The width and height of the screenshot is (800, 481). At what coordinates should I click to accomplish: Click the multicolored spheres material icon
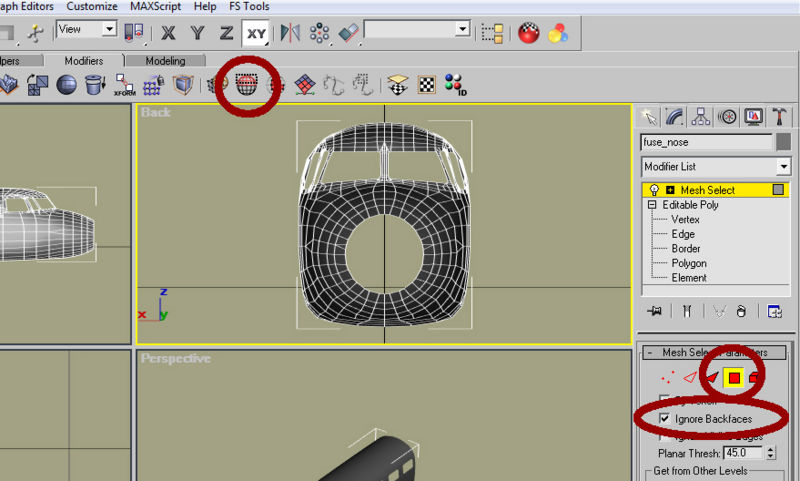tap(558, 34)
